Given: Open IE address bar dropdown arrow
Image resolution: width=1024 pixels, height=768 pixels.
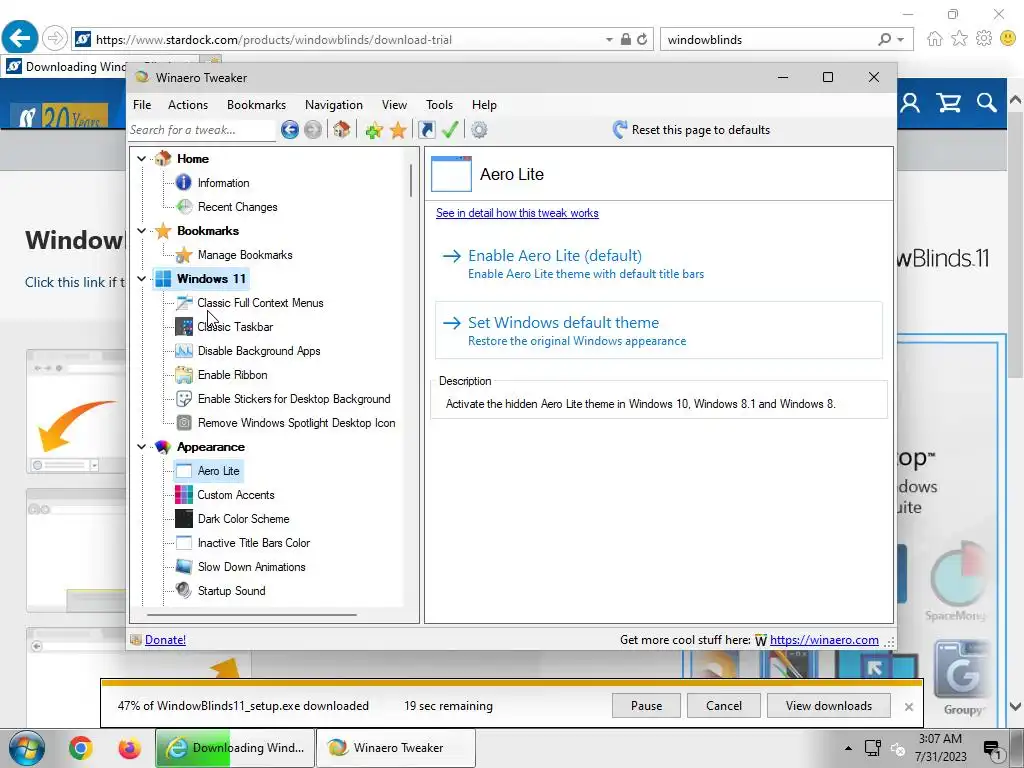Looking at the screenshot, I should pos(609,40).
